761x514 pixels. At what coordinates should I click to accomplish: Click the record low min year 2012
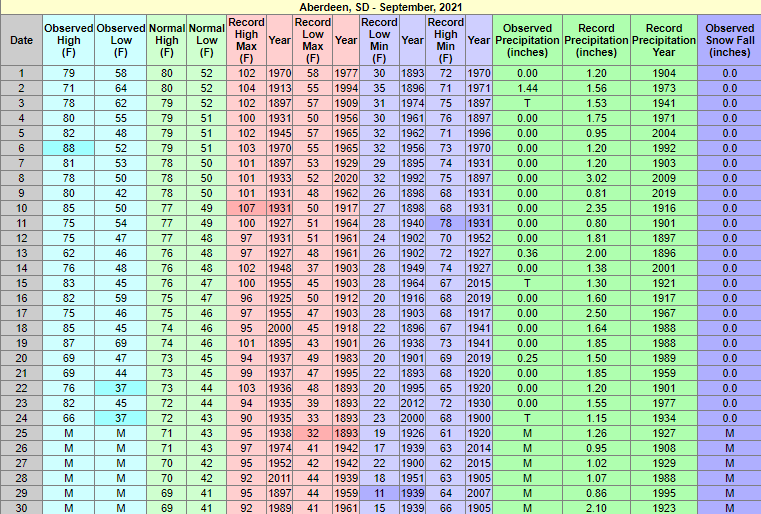413,404
